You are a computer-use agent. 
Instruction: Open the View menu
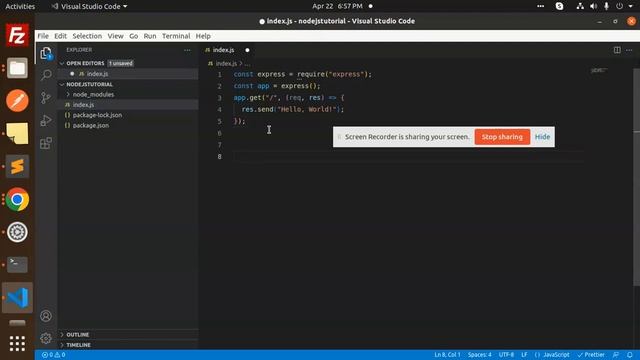pyautogui.click(x=116, y=36)
